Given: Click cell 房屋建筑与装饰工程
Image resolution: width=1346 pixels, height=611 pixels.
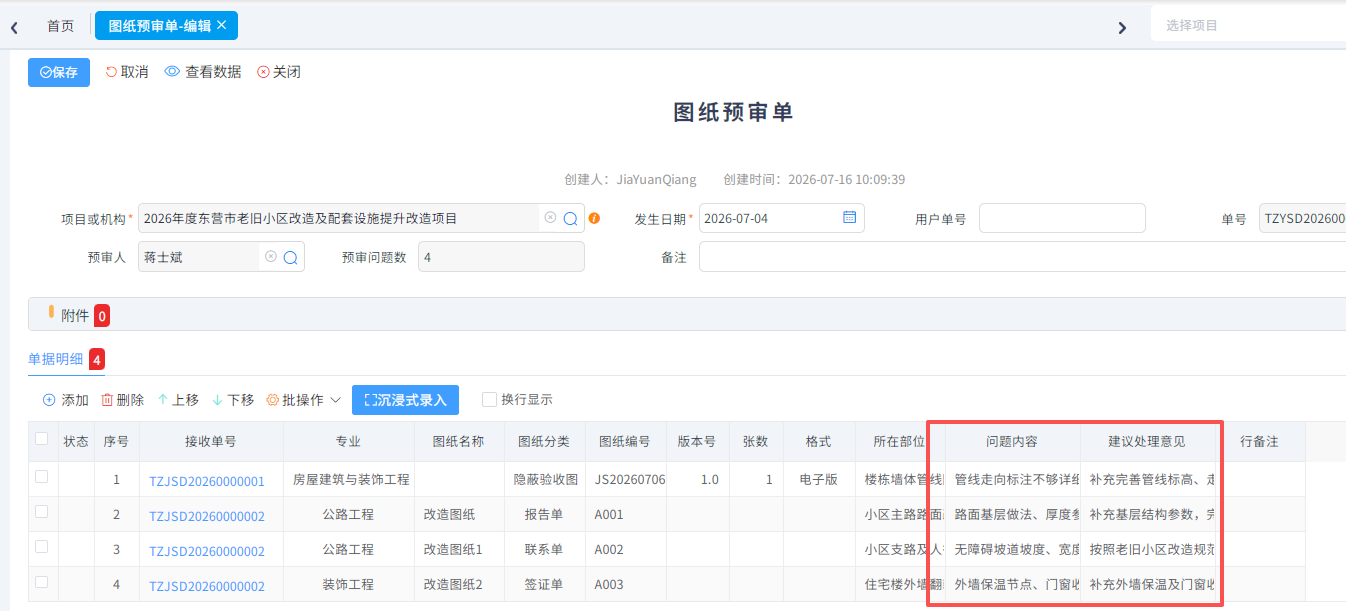Looking at the screenshot, I should coord(351,479).
